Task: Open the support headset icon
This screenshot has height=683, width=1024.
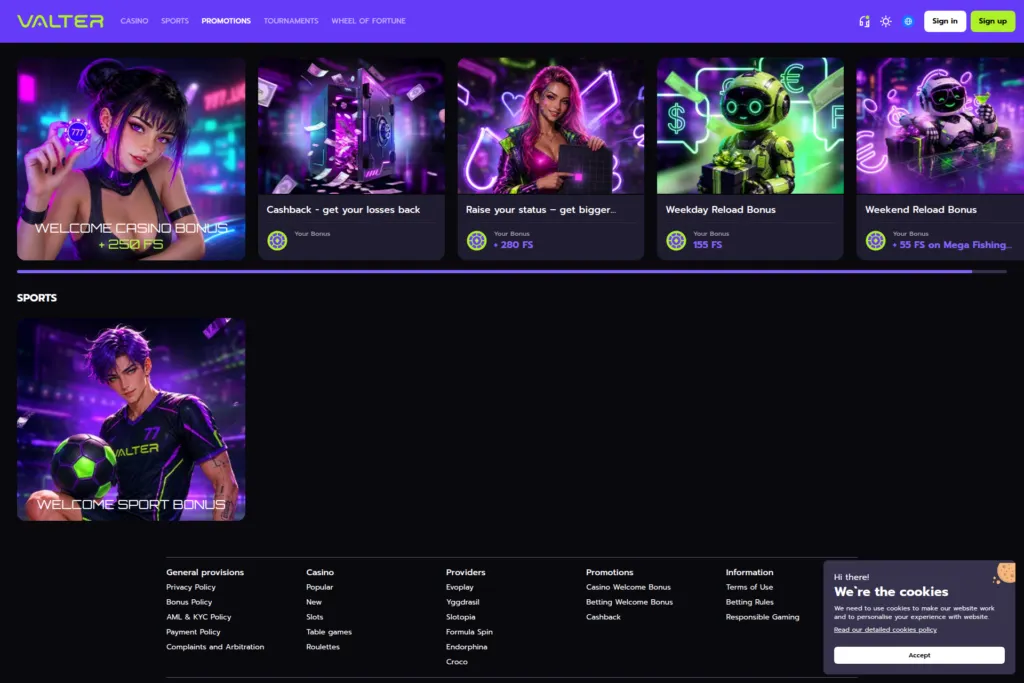Action: (864, 22)
